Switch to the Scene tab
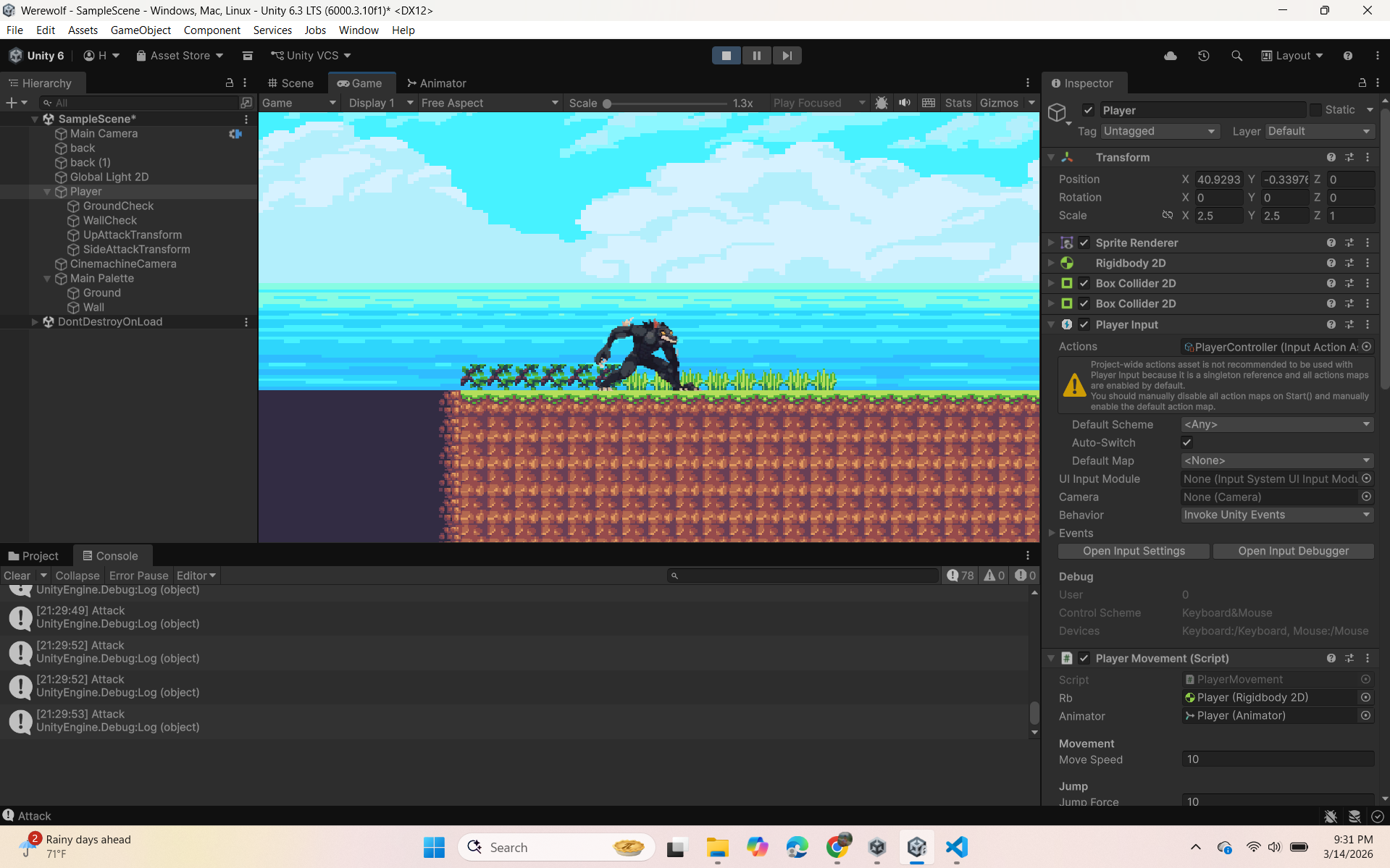Screen dimensions: 1390x868 [290, 83]
